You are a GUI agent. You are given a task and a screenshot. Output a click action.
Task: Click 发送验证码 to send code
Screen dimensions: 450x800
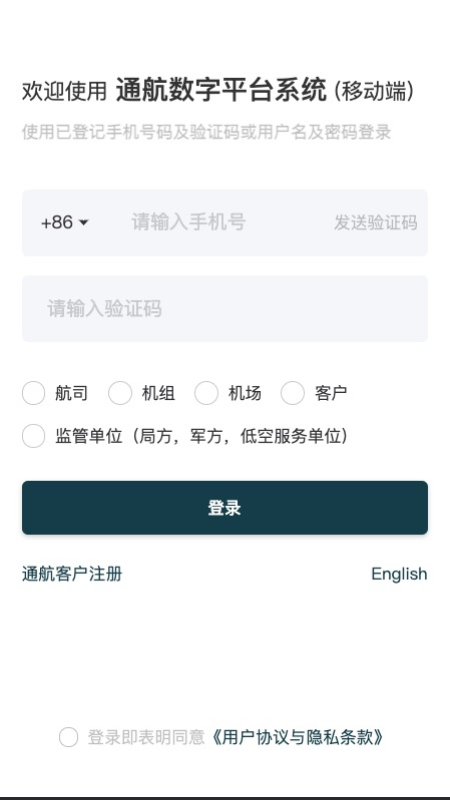point(376,222)
